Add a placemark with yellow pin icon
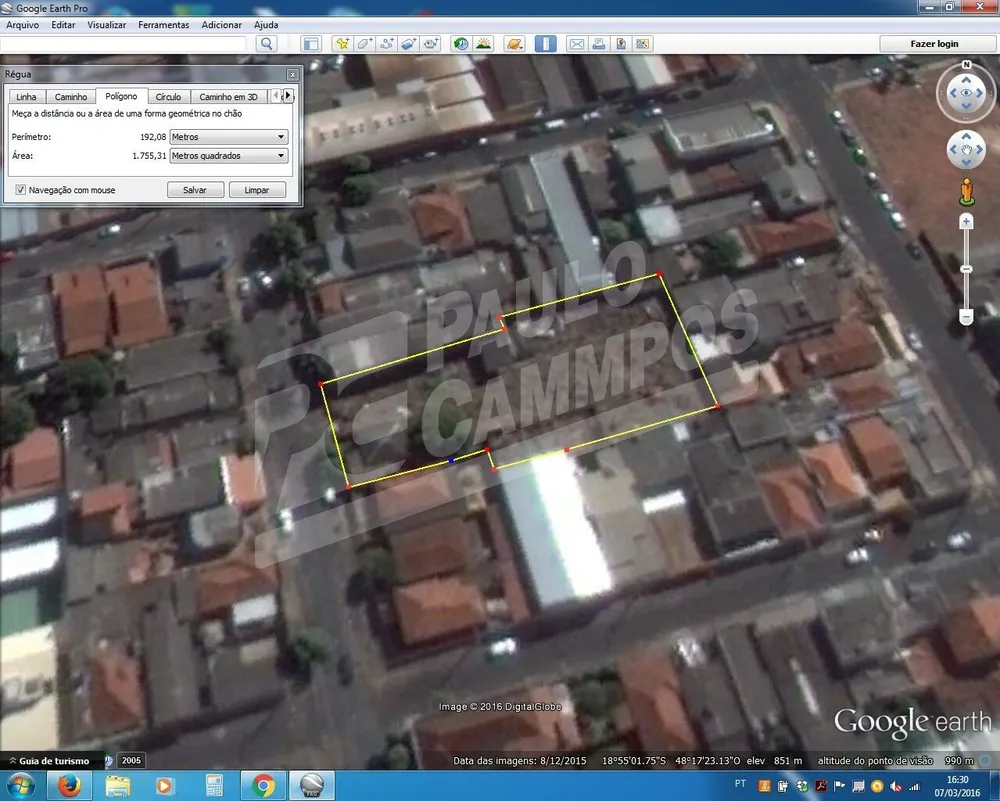The image size is (1000, 801). coord(342,43)
